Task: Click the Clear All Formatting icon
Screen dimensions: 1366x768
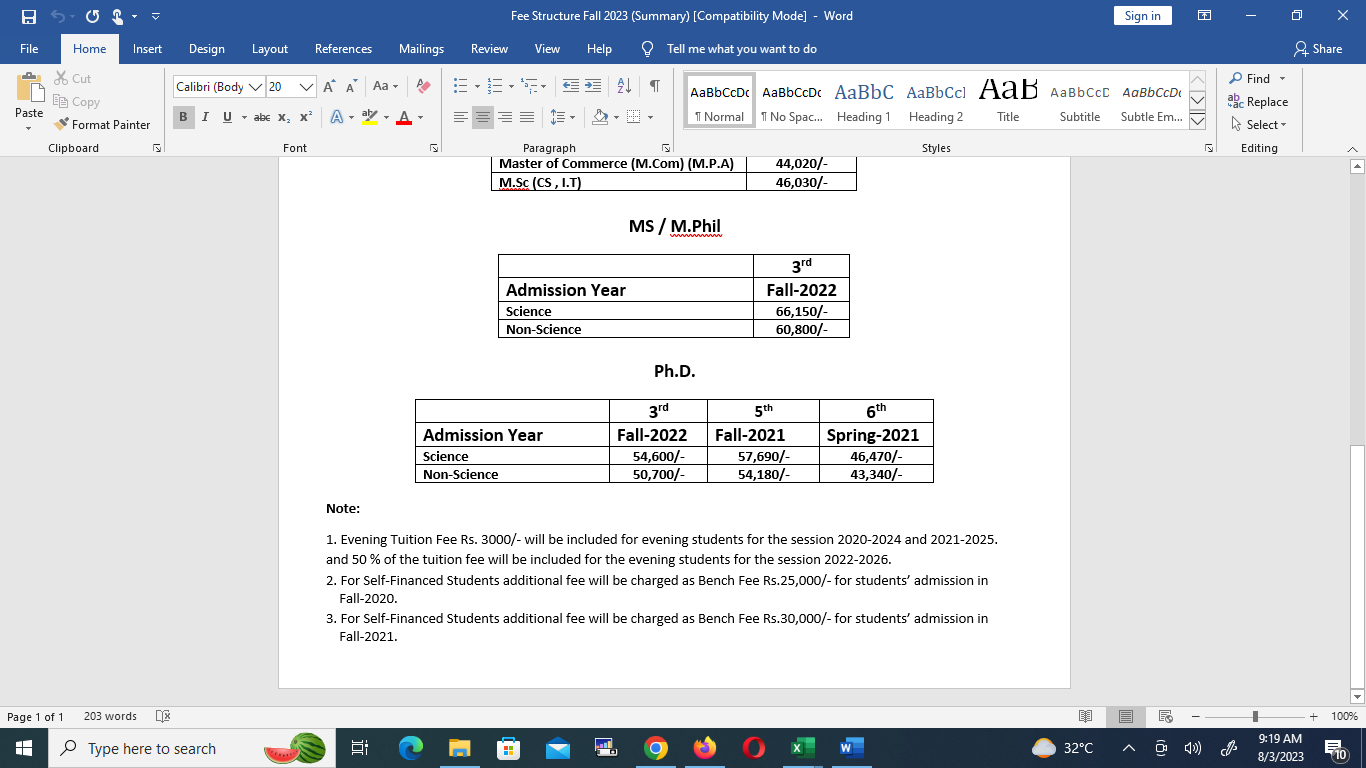Action: click(423, 87)
